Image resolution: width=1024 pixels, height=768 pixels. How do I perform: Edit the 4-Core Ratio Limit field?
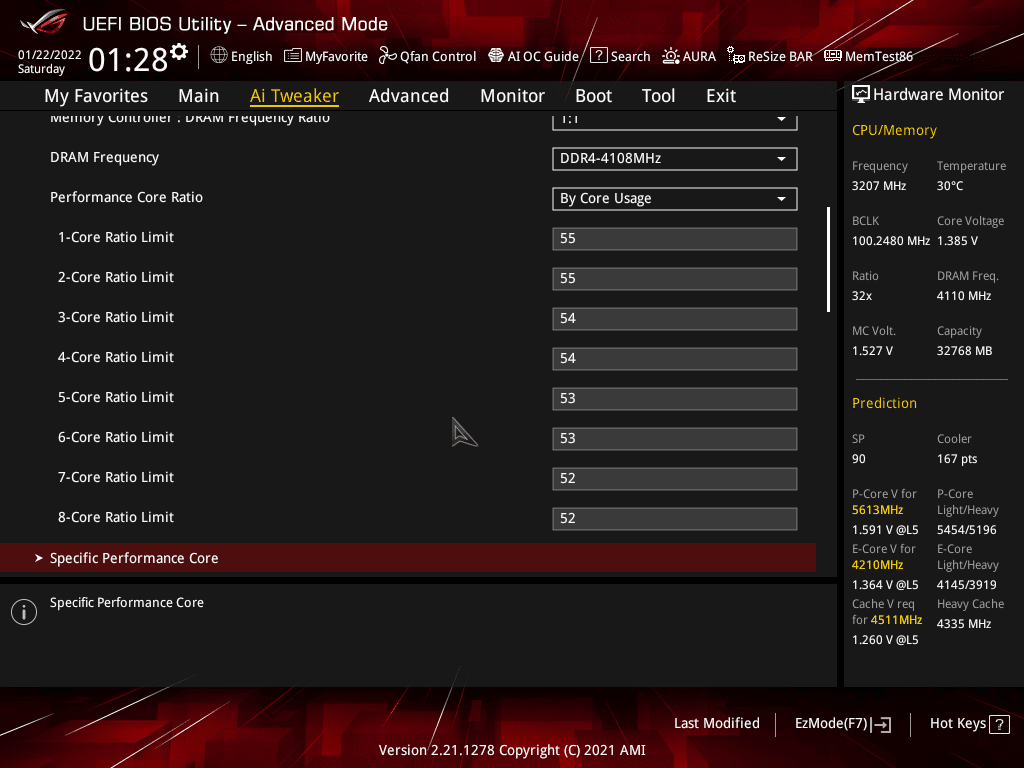click(675, 359)
